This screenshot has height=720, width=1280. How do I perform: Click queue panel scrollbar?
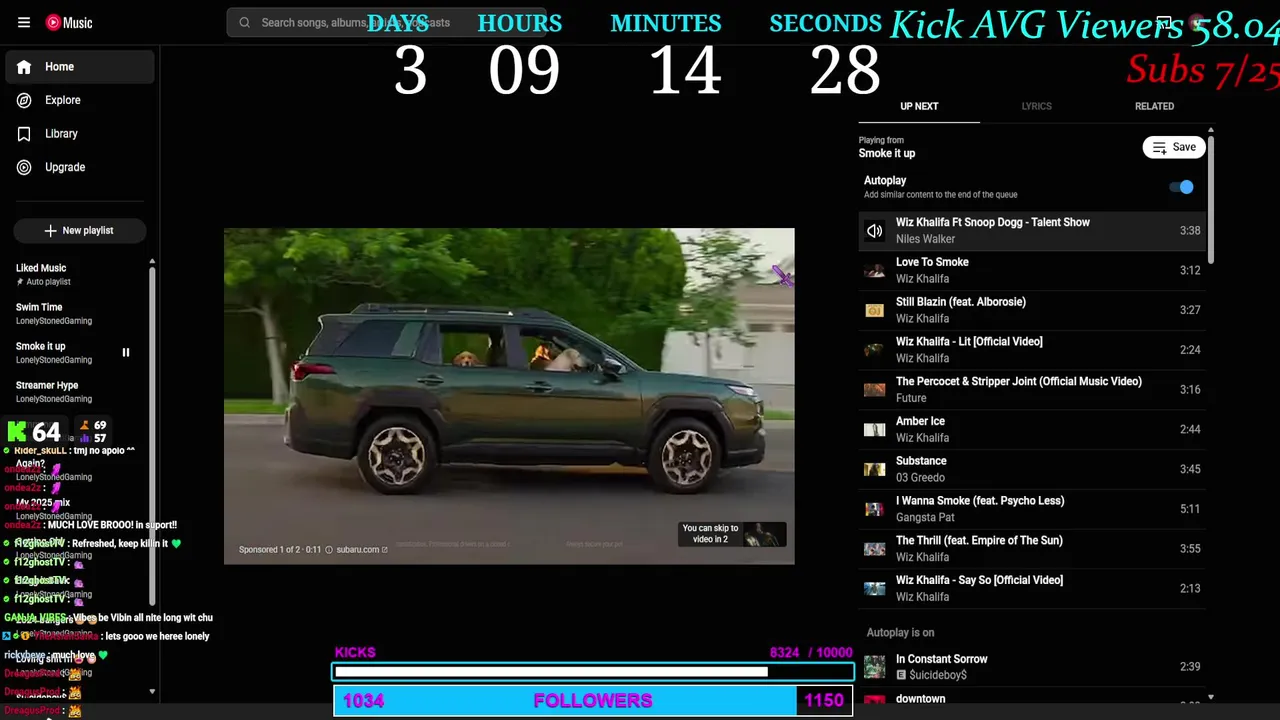pyautogui.click(x=1211, y=200)
